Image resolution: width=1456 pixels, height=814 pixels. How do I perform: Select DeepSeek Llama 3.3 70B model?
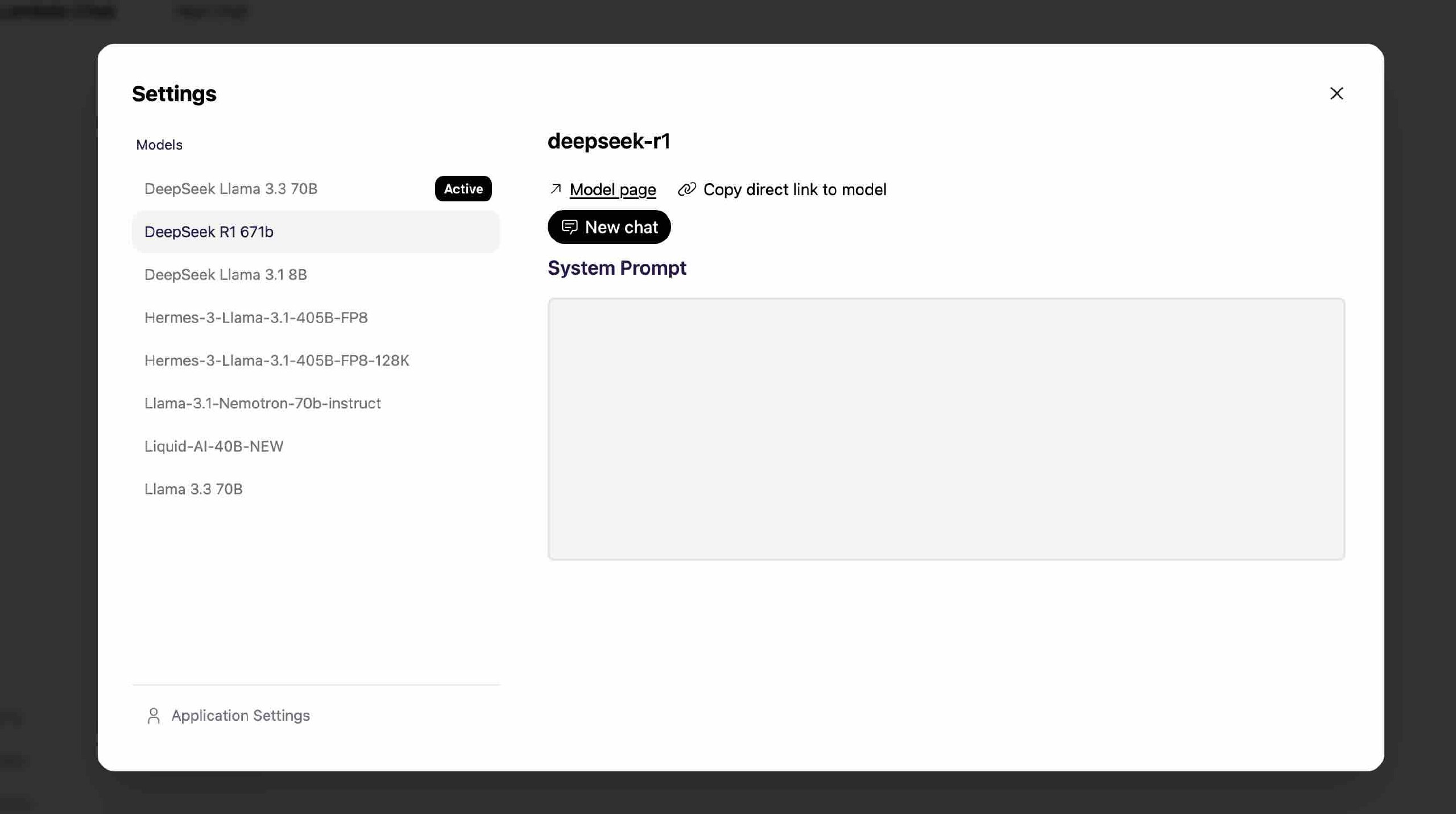316,189
